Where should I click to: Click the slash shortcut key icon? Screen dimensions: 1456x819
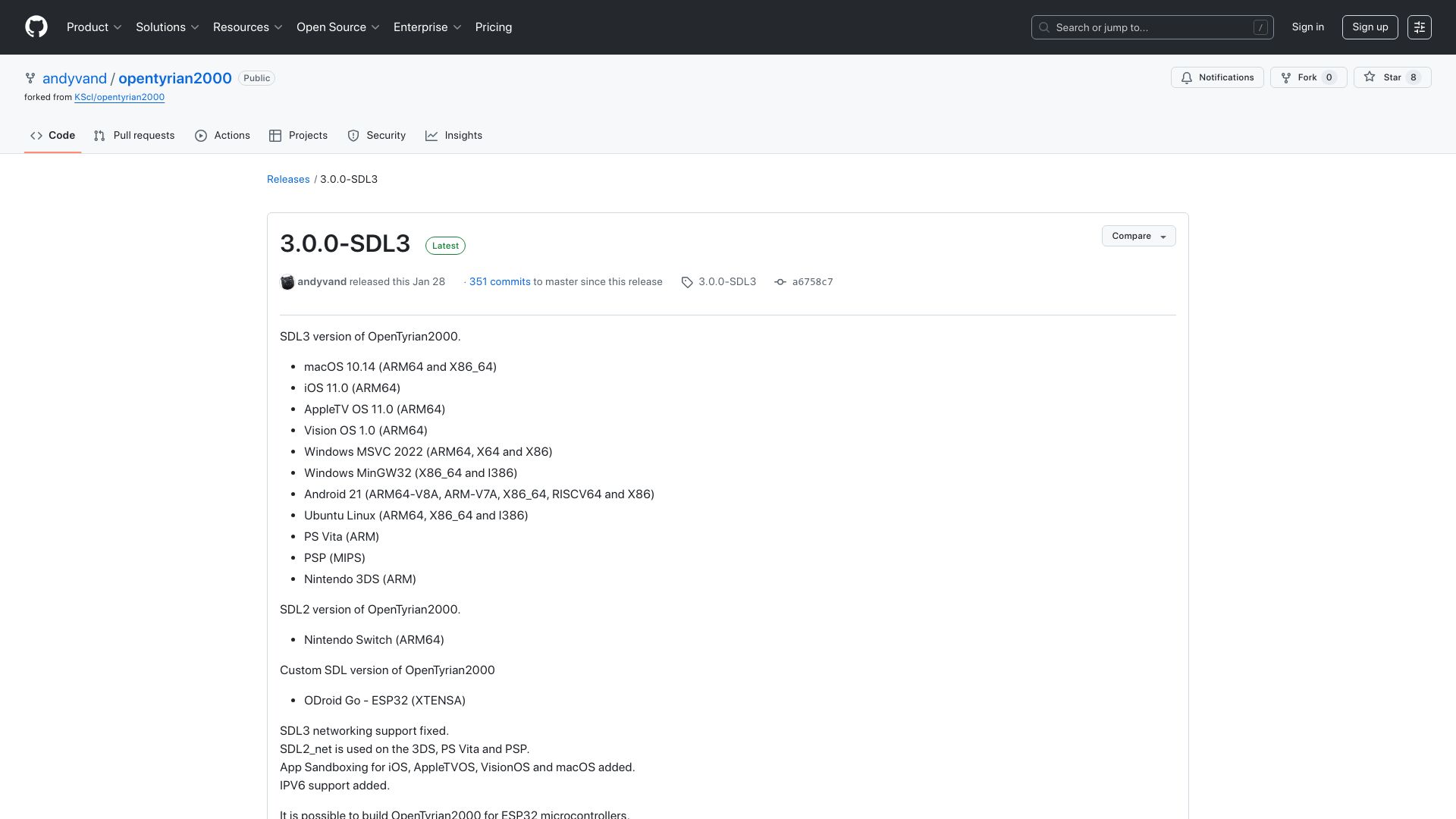(1260, 27)
